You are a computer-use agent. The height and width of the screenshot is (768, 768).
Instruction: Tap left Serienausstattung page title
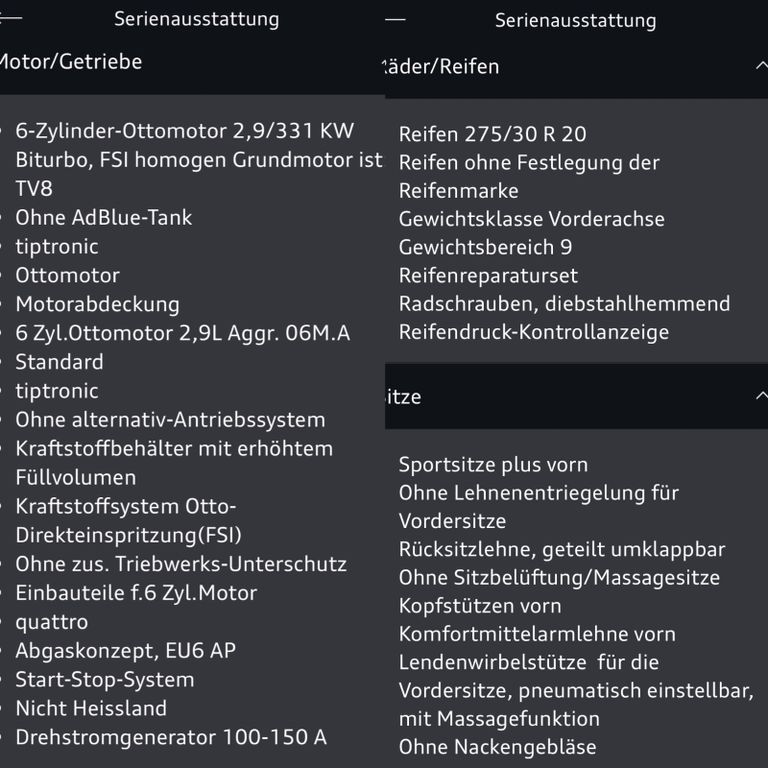click(x=196, y=19)
